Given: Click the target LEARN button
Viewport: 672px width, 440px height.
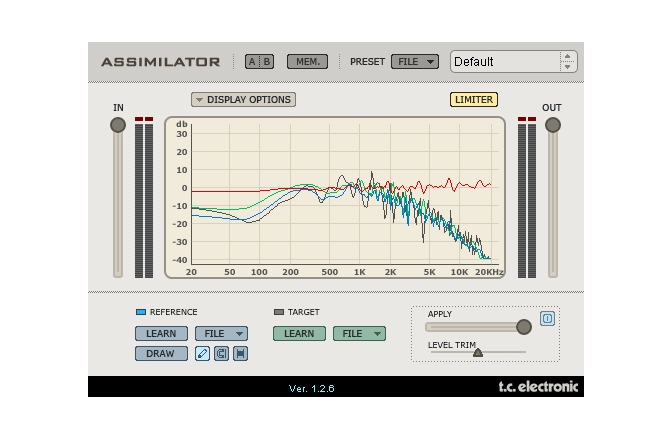Looking at the screenshot, I should (x=299, y=333).
